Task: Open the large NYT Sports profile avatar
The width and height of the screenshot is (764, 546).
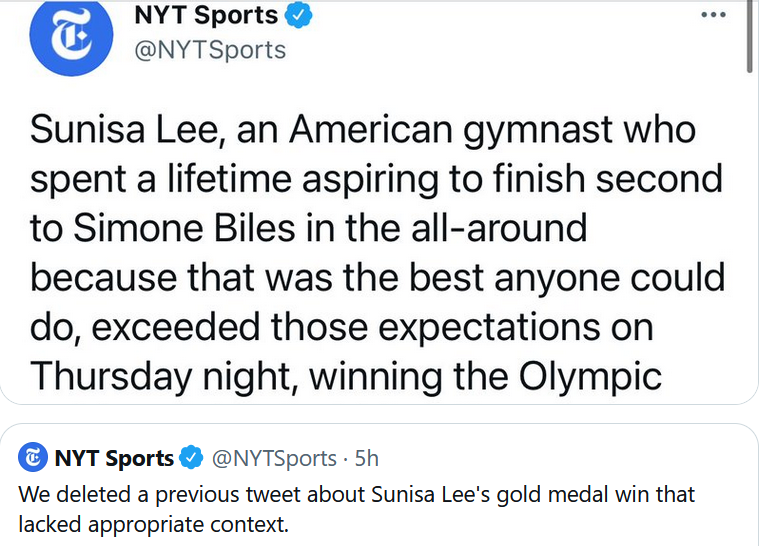Action: pyautogui.click(x=70, y=38)
